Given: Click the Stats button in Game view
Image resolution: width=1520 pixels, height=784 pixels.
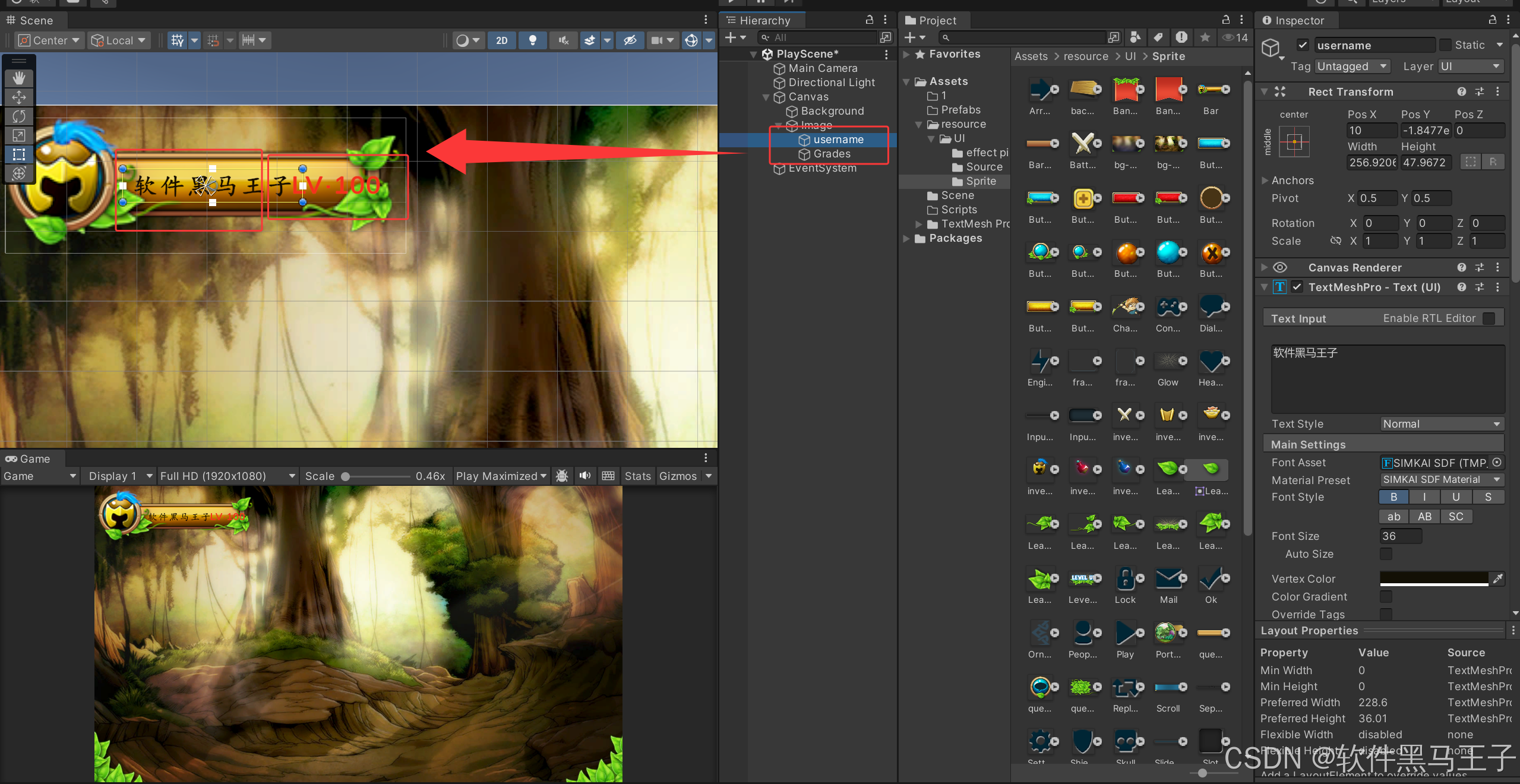Looking at the screenshot, I should [637, 476].
